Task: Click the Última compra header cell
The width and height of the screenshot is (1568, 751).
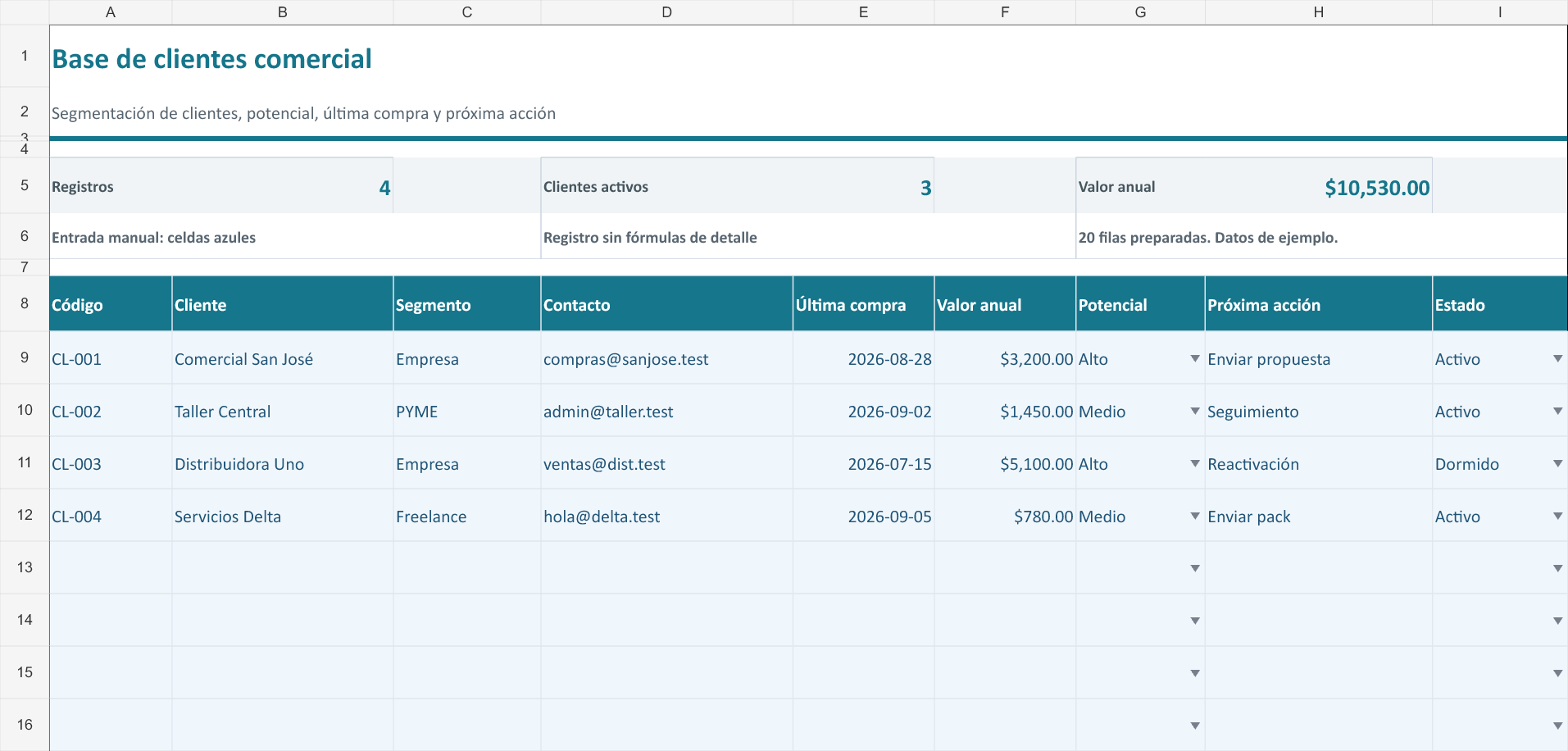Action: tap(864, 304)
